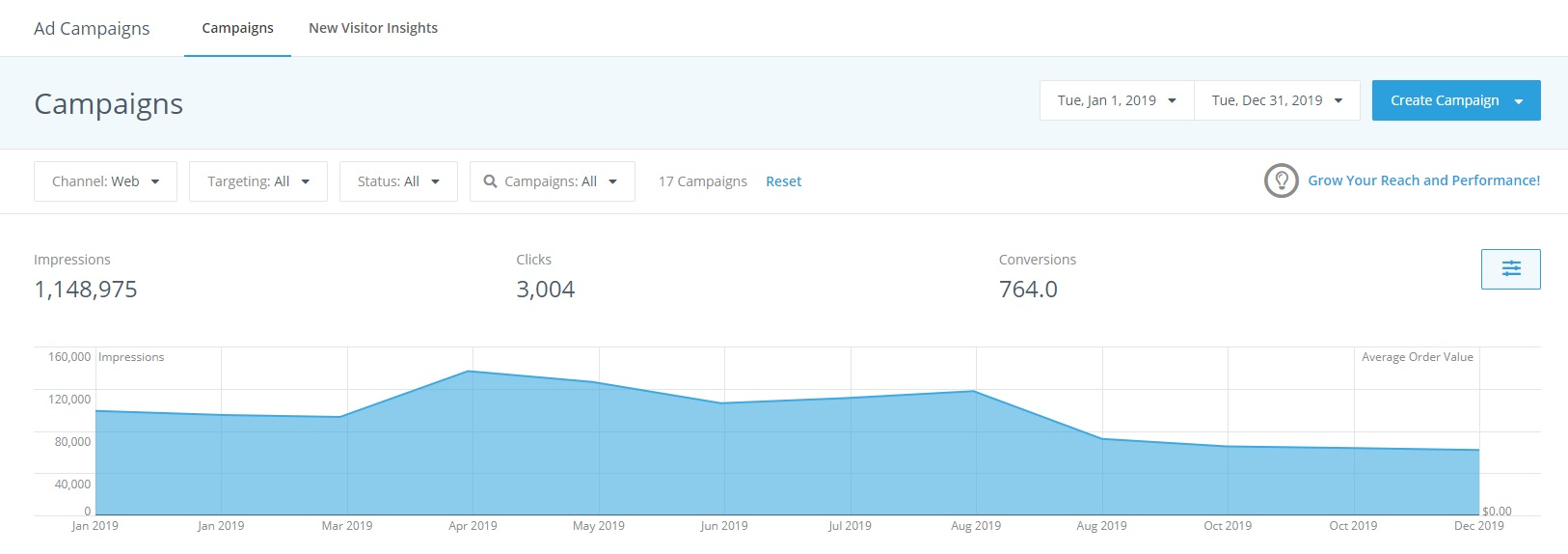This screenshot has height=554, width=1568.
Task: Select the Conversions metric total
Action: [x=1028, y=290]
